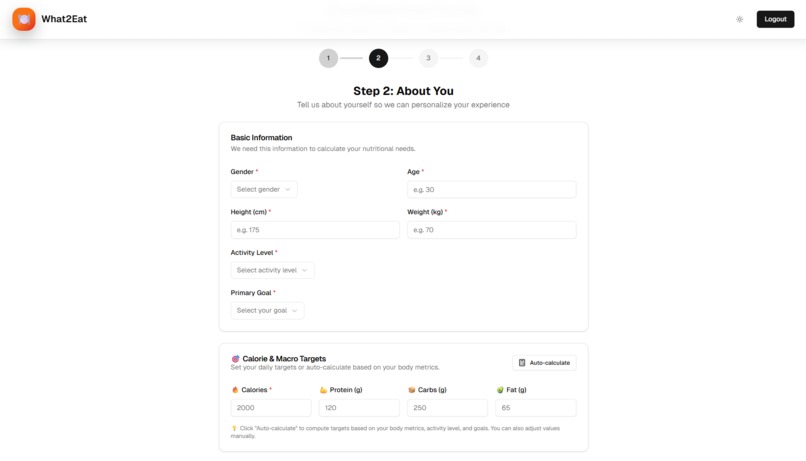Click the flame icon next to Calories
This screenshot has width=806, height=461.
tap(235, 390)
